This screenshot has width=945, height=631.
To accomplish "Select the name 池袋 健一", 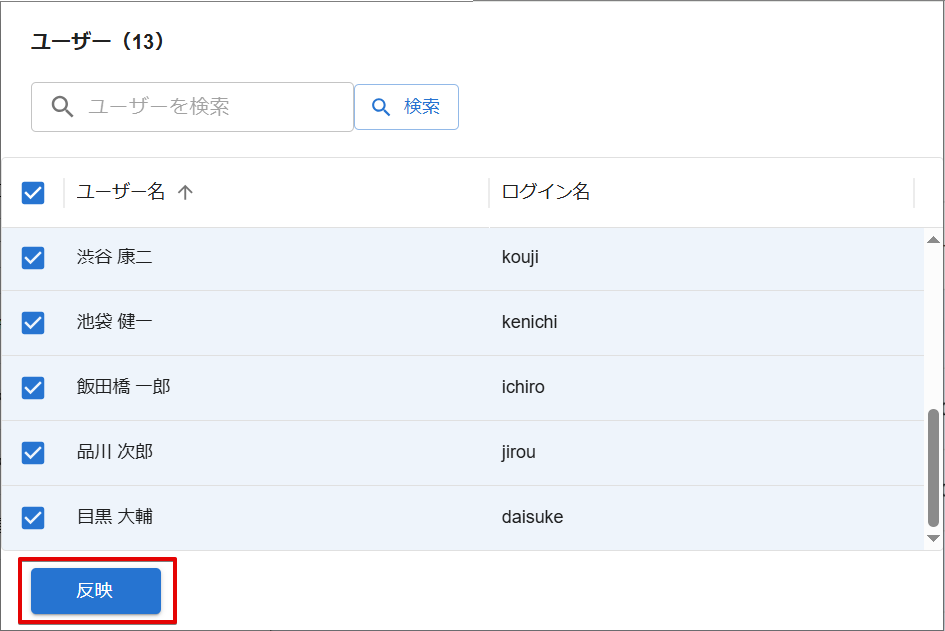I will click(x=115, y=322).
